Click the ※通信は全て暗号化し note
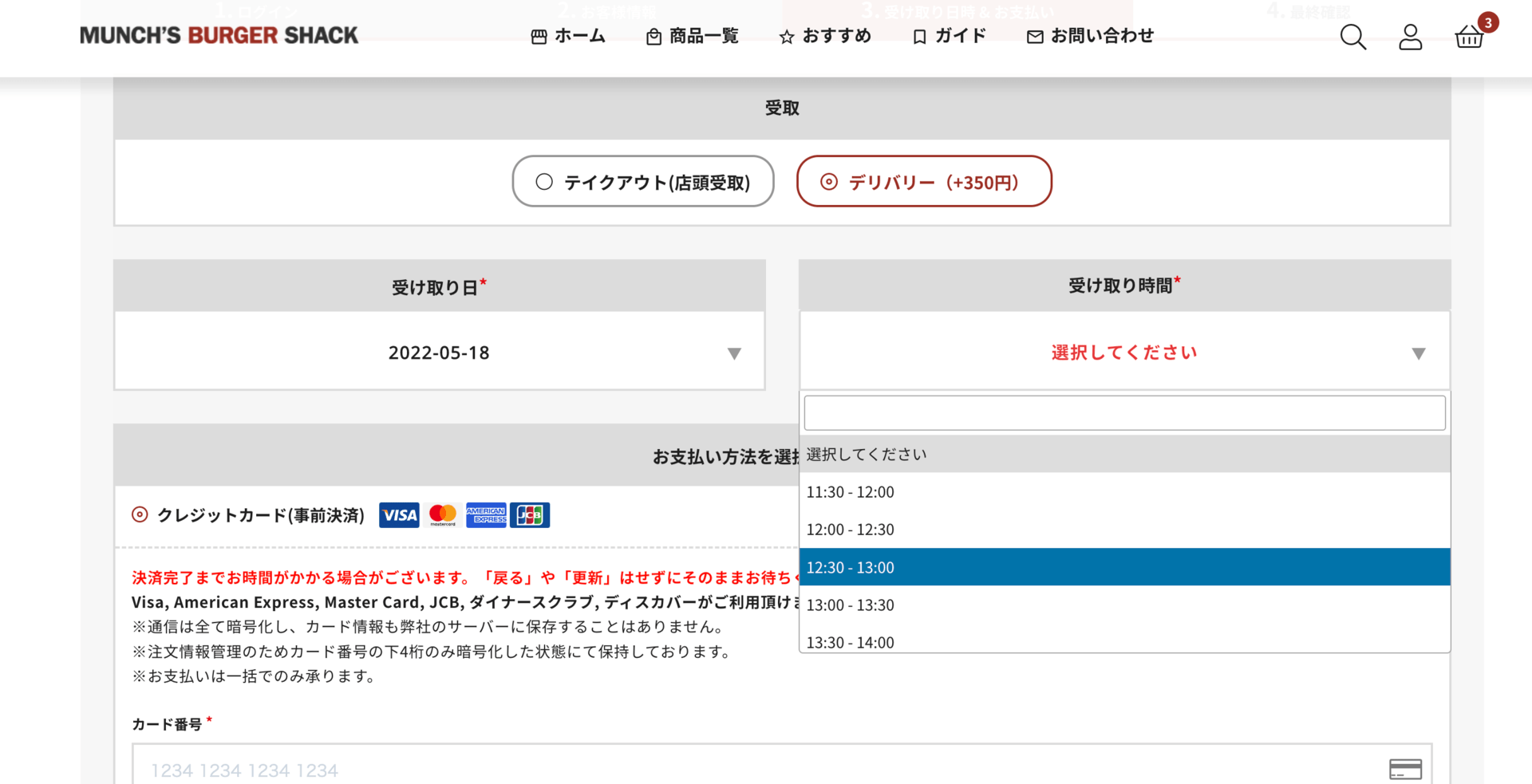The height and width of the screenshot is (784, 1532). 430,627
